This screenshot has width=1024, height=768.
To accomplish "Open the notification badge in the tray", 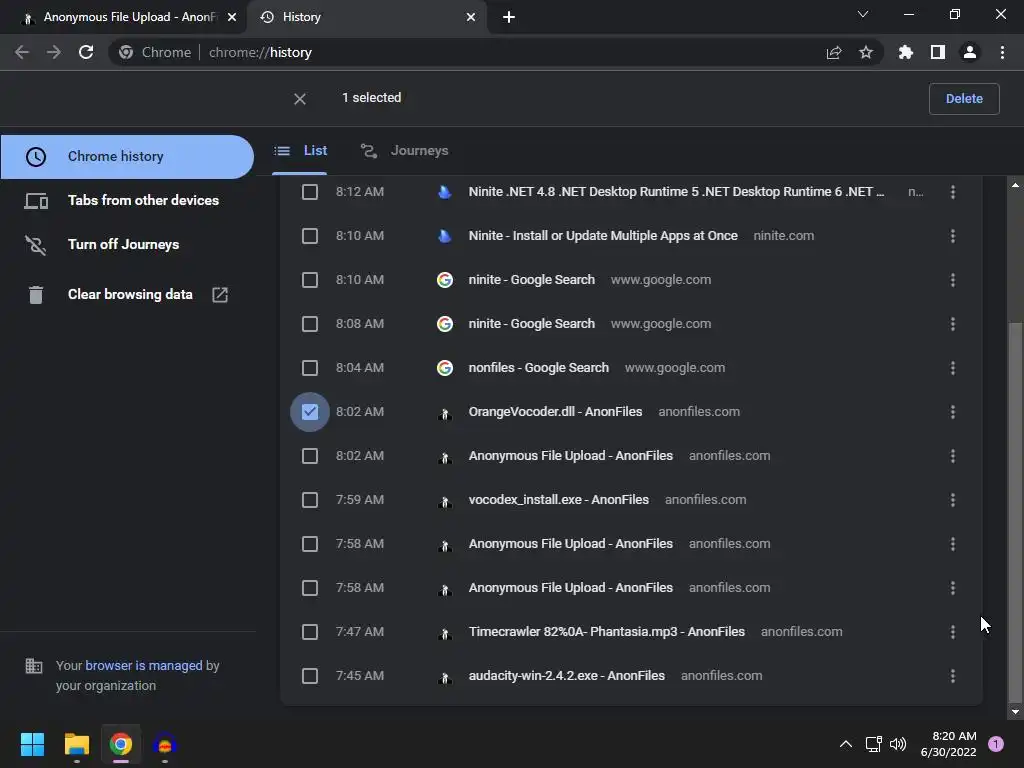I will pyautogui.click(x=996, y=744).
